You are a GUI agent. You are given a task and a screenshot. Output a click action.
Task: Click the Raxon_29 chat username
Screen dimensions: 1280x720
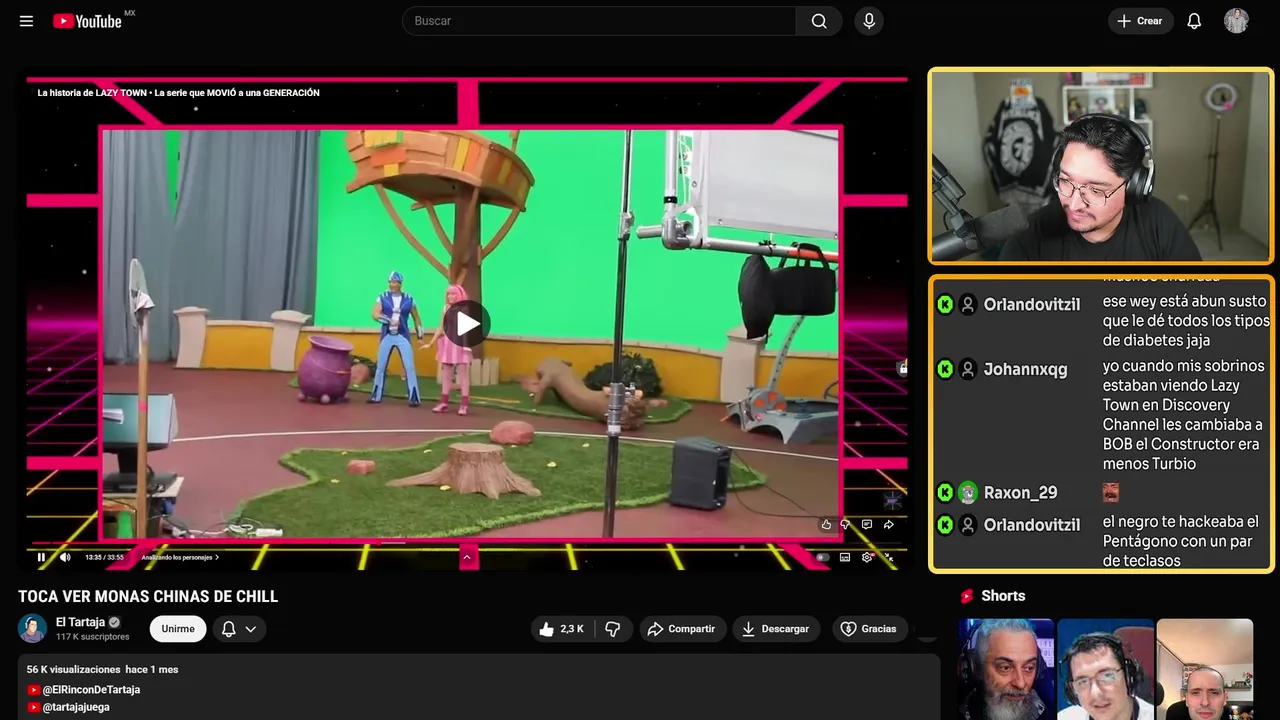[1020, 492]
